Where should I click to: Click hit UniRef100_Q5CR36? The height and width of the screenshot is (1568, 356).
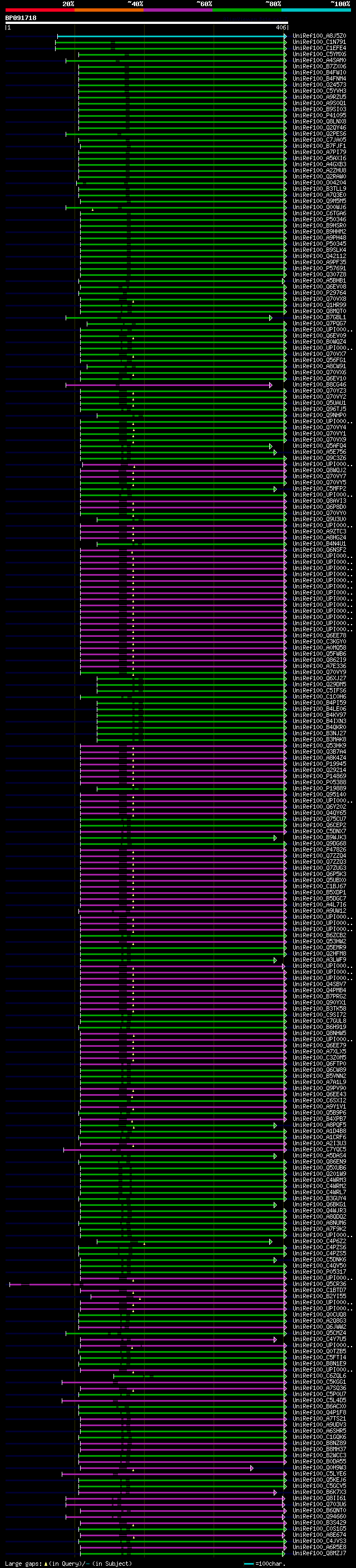click(x=319, y=1284)
